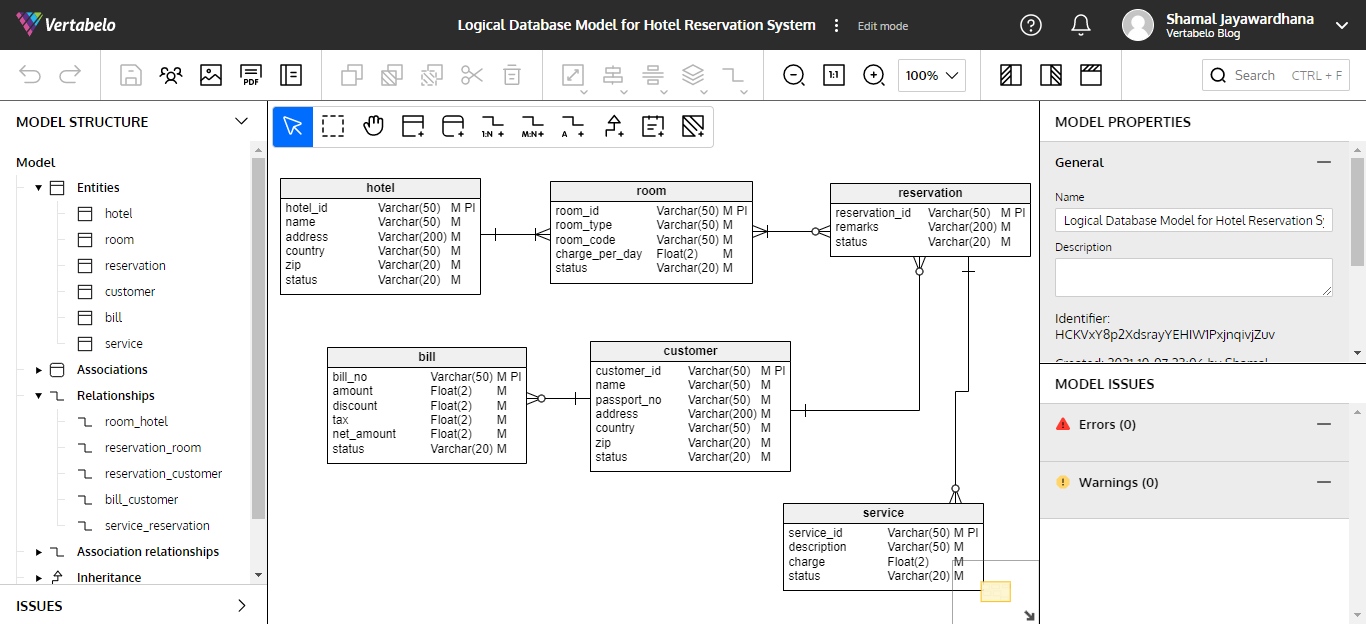Choose the M:N relationship tool

[533, 126]
